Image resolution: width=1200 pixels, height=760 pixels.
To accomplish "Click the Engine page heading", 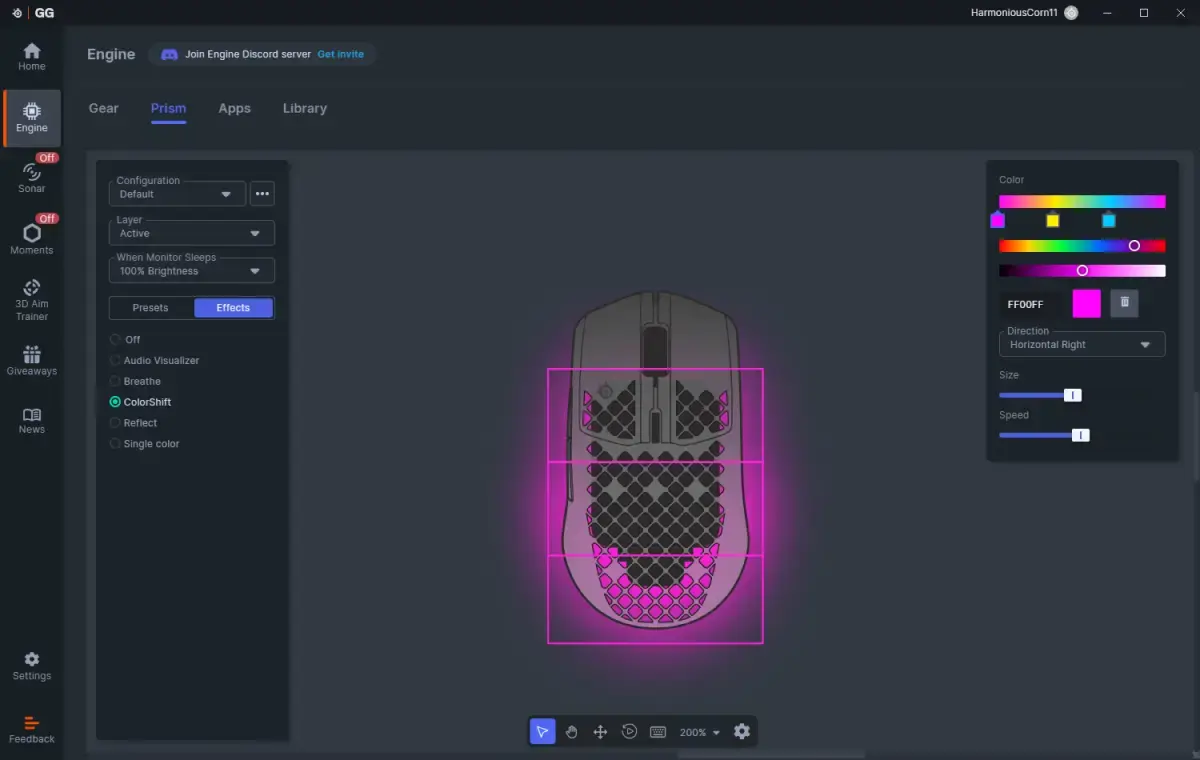I will [111, 54].
